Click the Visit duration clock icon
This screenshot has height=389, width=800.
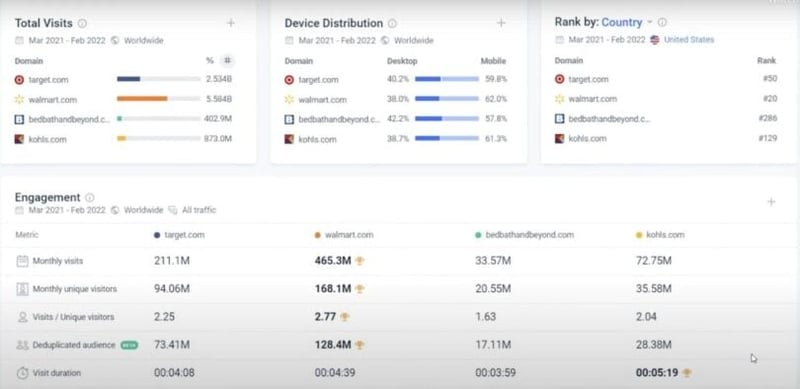pyautogui.click(x=22, y=373)
